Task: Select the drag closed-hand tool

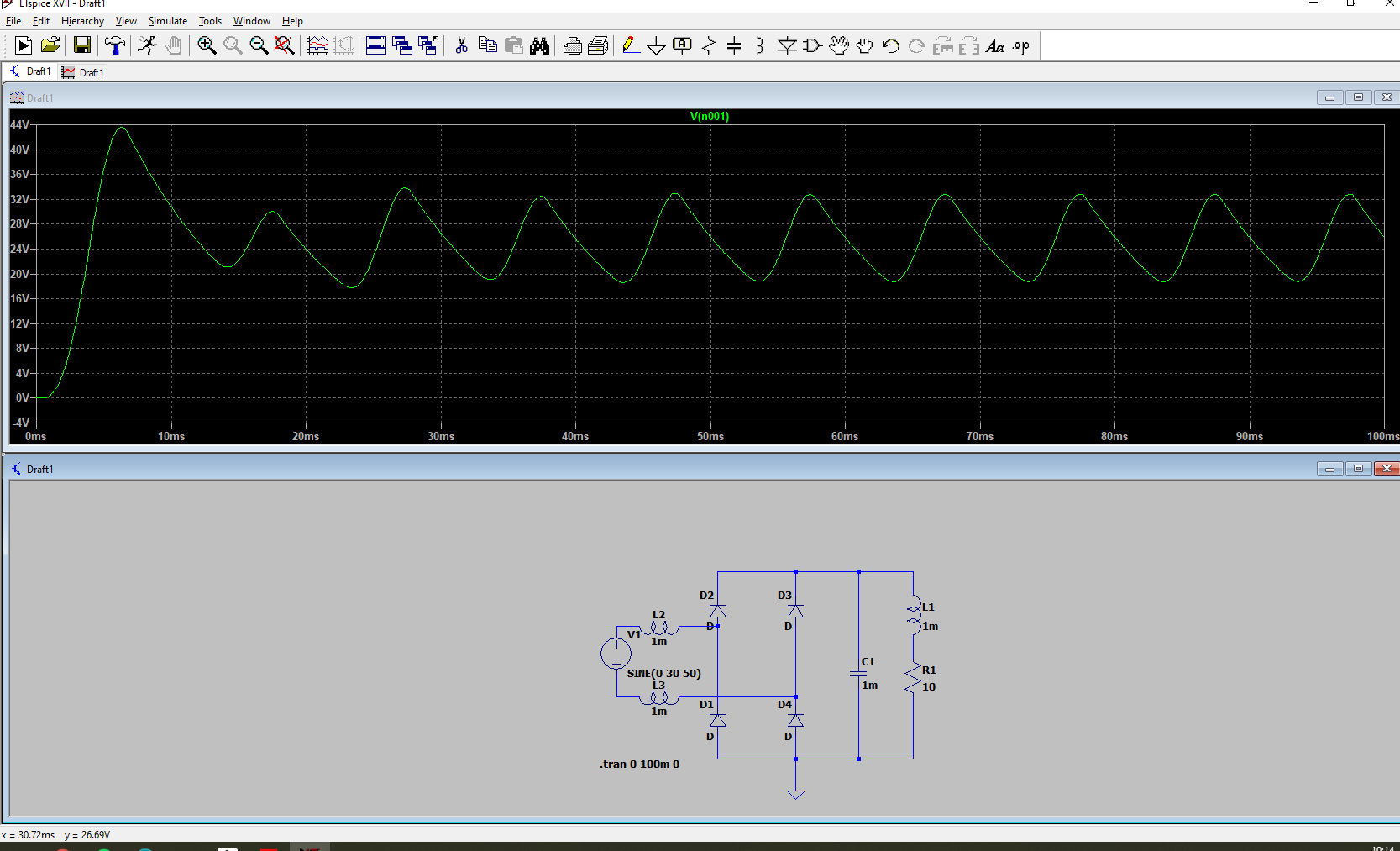Action: tap(865, 46)
